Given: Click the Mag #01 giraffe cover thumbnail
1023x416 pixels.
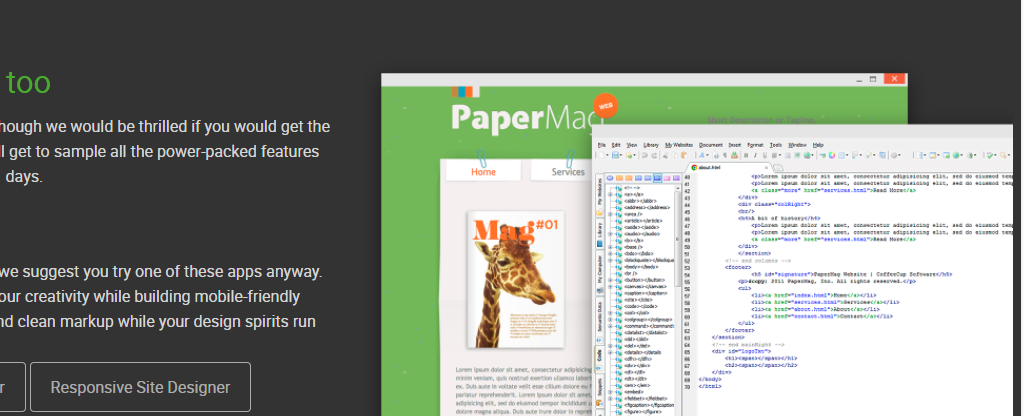Looking at the screenshot, I should click(515, 279).
